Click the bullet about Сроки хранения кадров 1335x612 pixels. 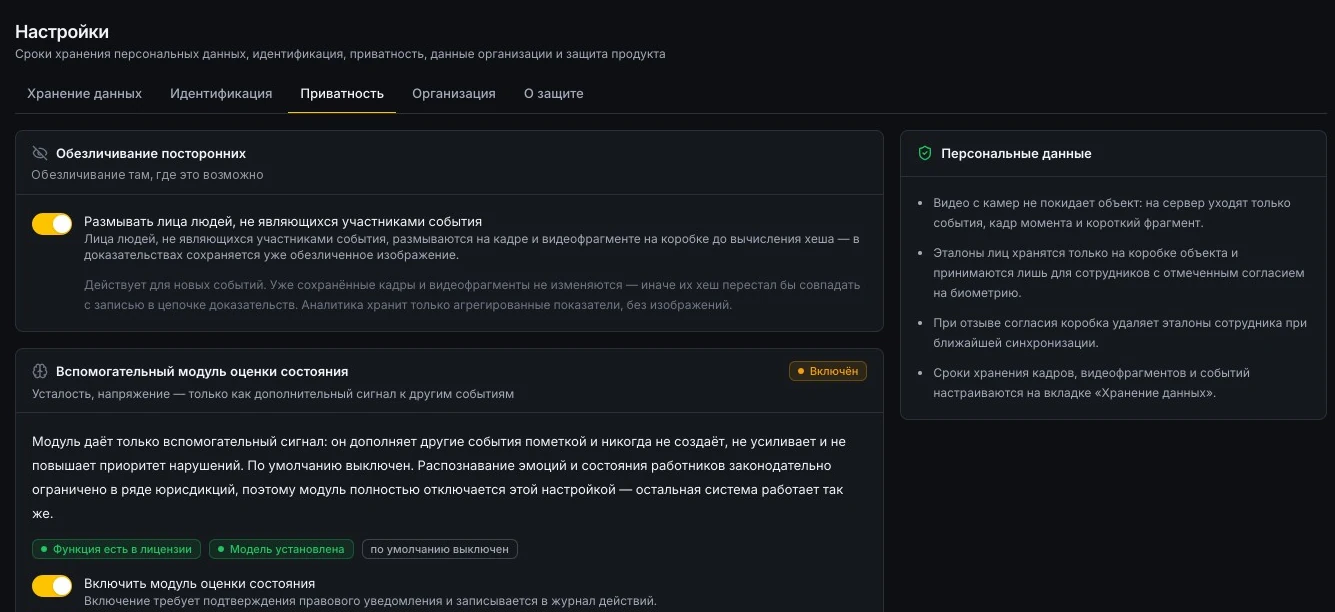[x=1091, y=383]
